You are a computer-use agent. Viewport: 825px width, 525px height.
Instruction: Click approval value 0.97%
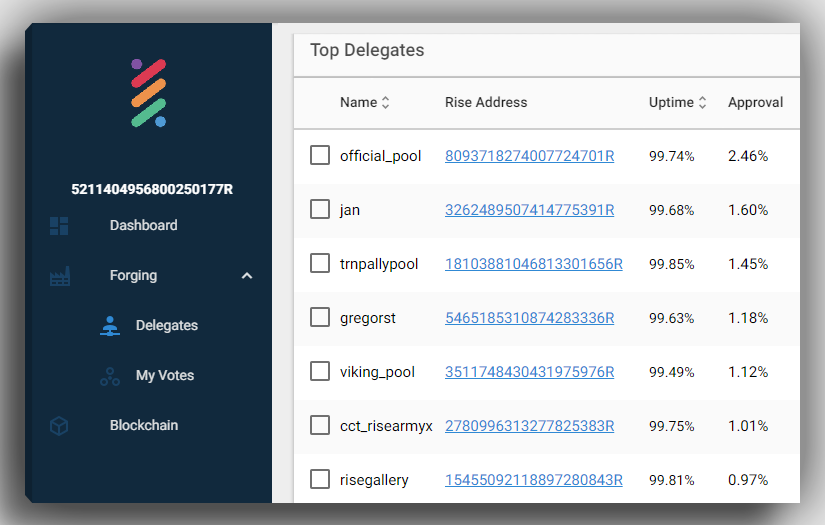click(748, 480)
